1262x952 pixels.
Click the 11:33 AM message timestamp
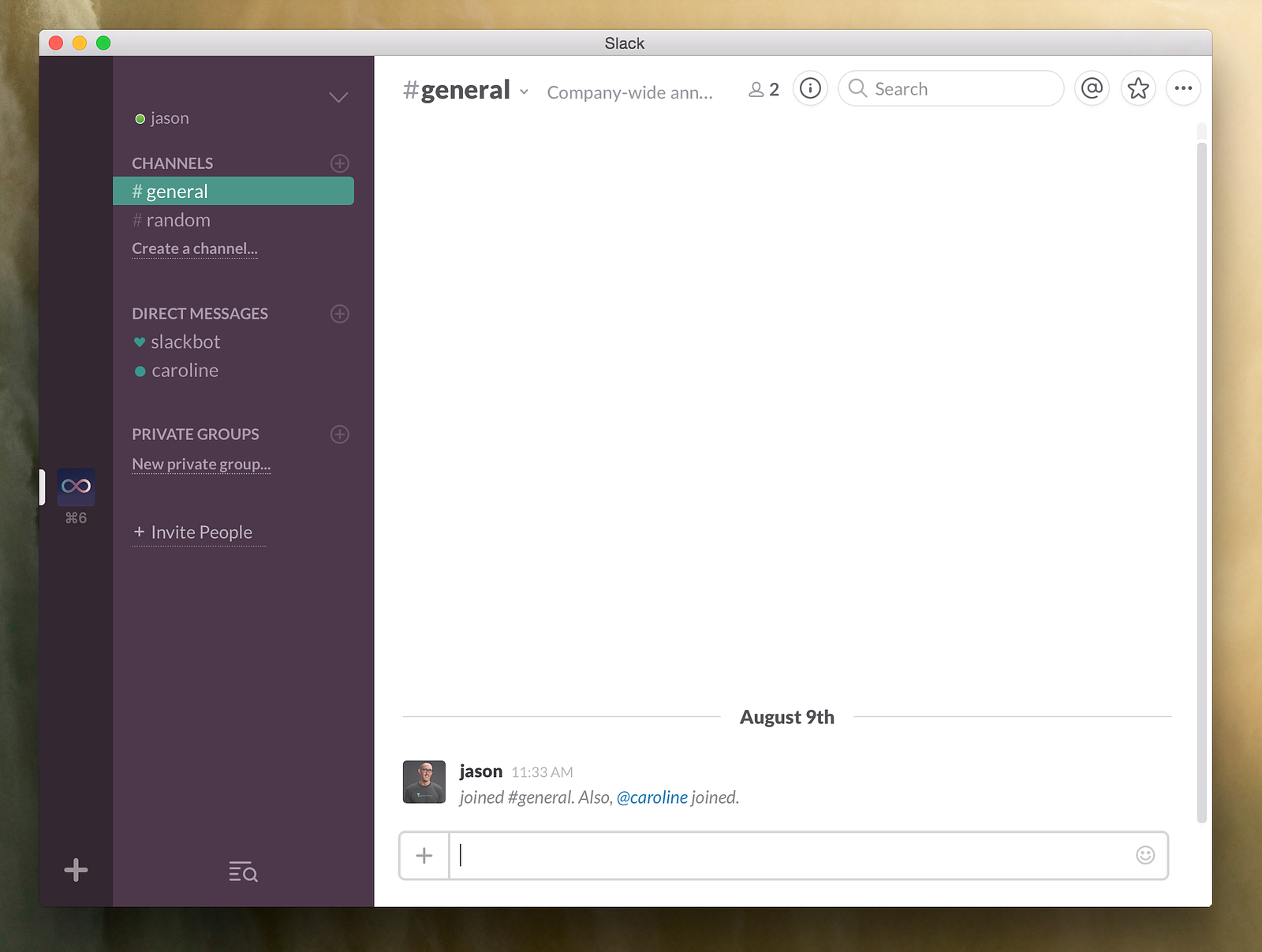click(543, 772)
